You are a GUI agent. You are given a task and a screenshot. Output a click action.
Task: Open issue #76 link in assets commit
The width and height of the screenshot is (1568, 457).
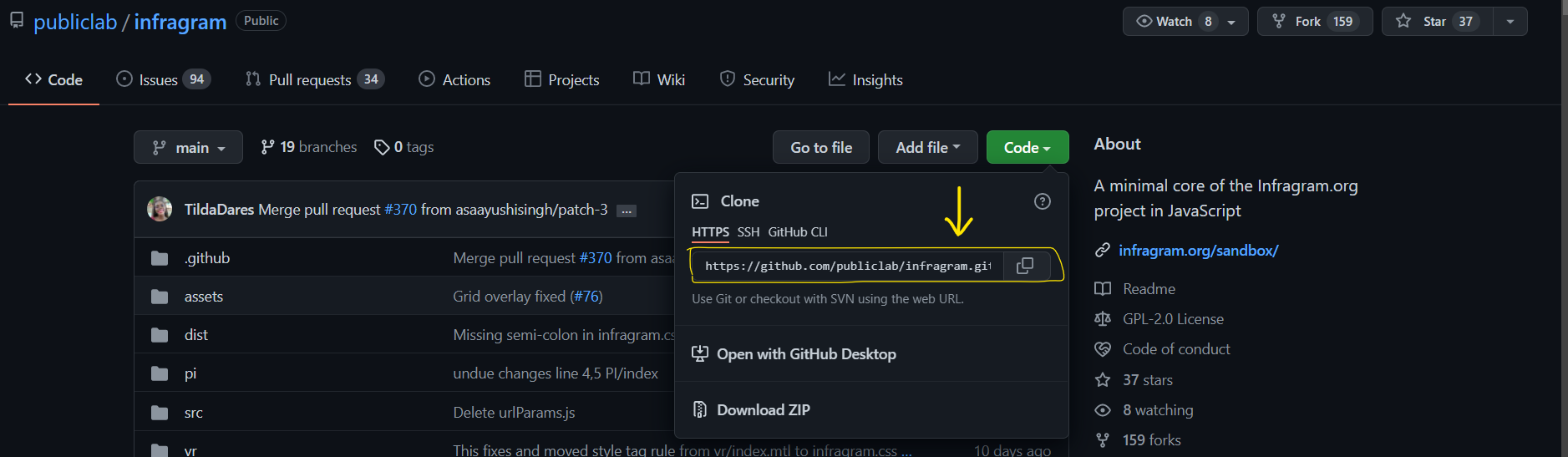[586, 297]
